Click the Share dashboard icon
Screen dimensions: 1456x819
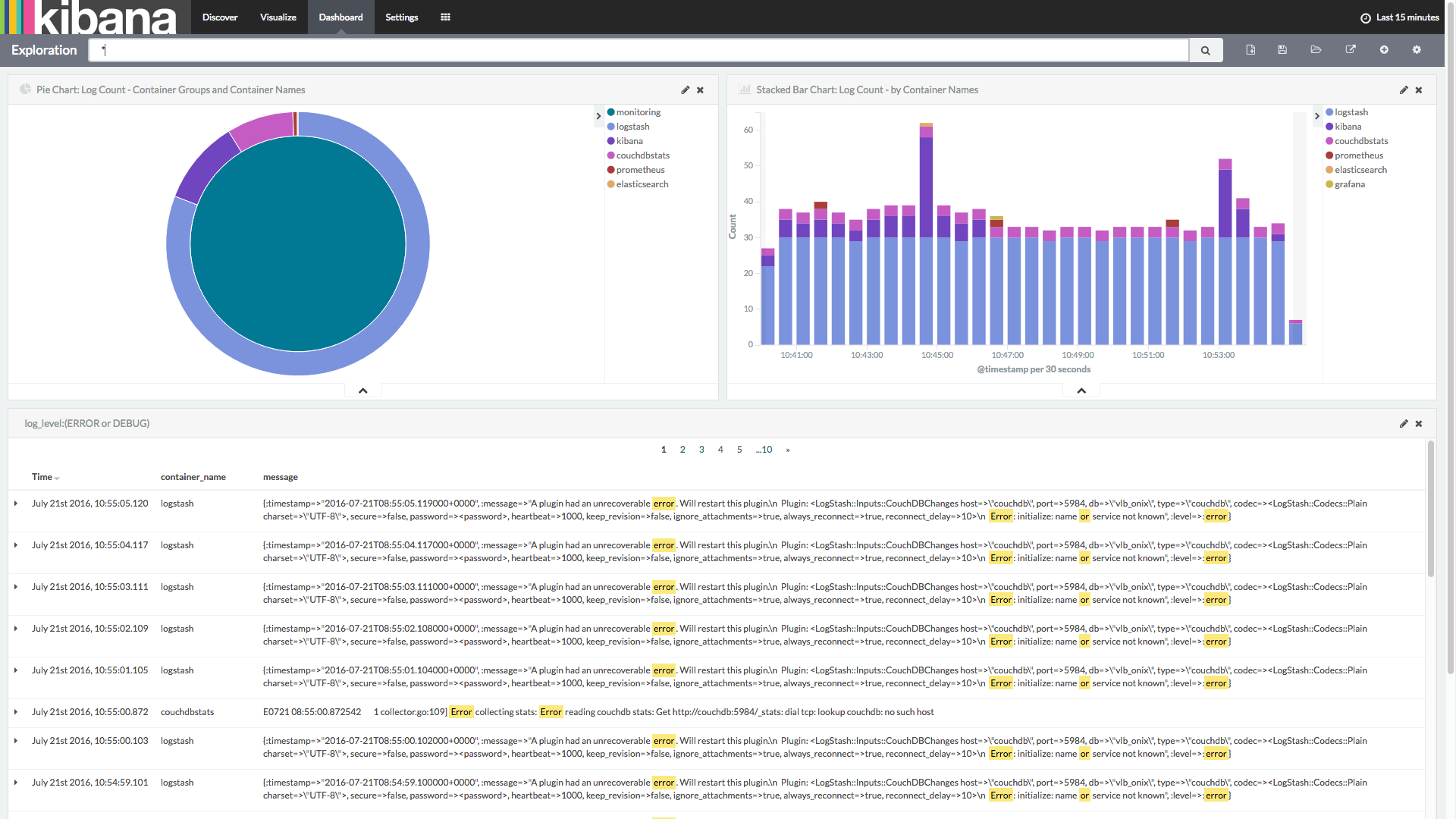[x=1351, y=50]
